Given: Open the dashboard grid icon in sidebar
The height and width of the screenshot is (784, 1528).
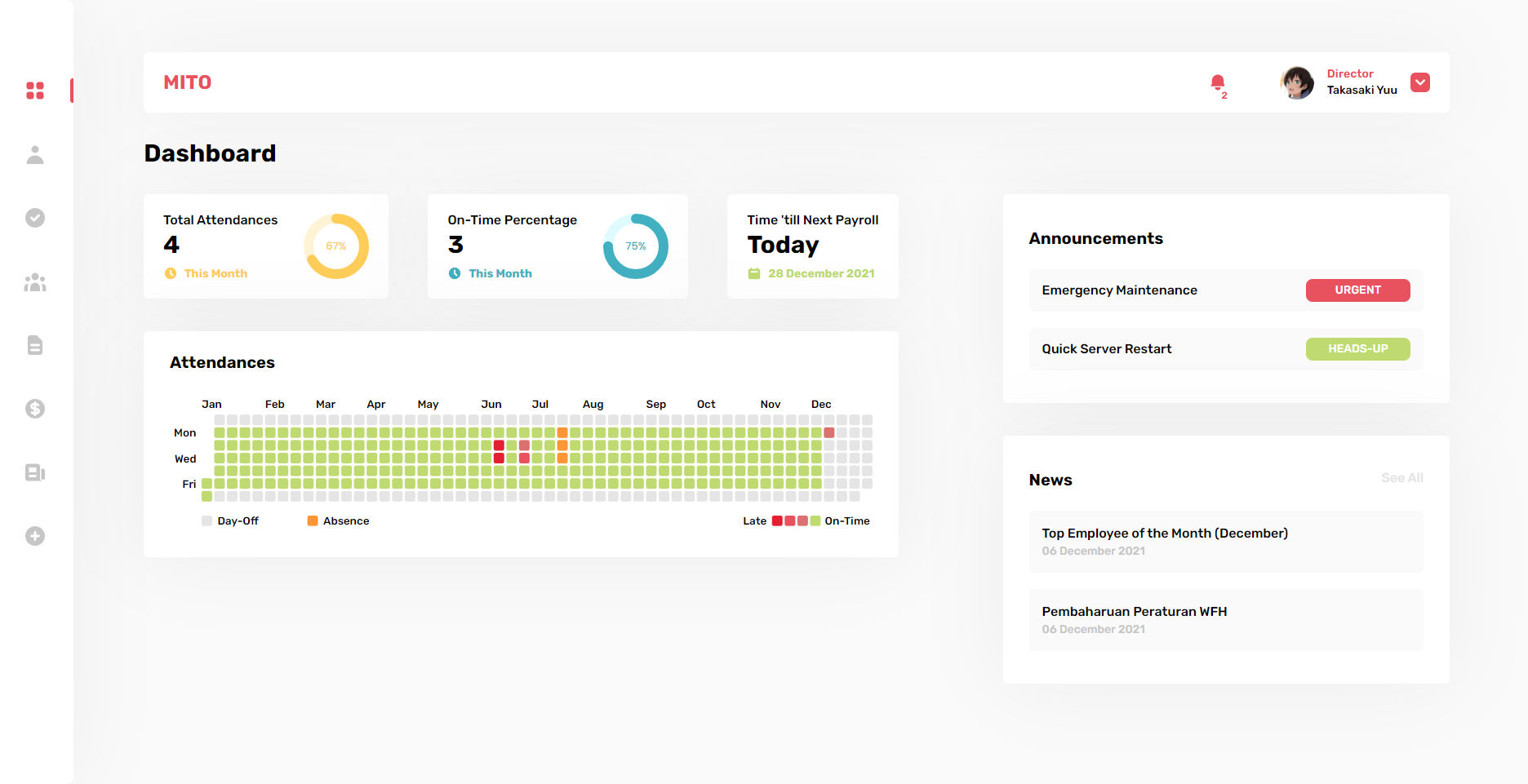Looking at the screenshot, I should click(35, 91).
